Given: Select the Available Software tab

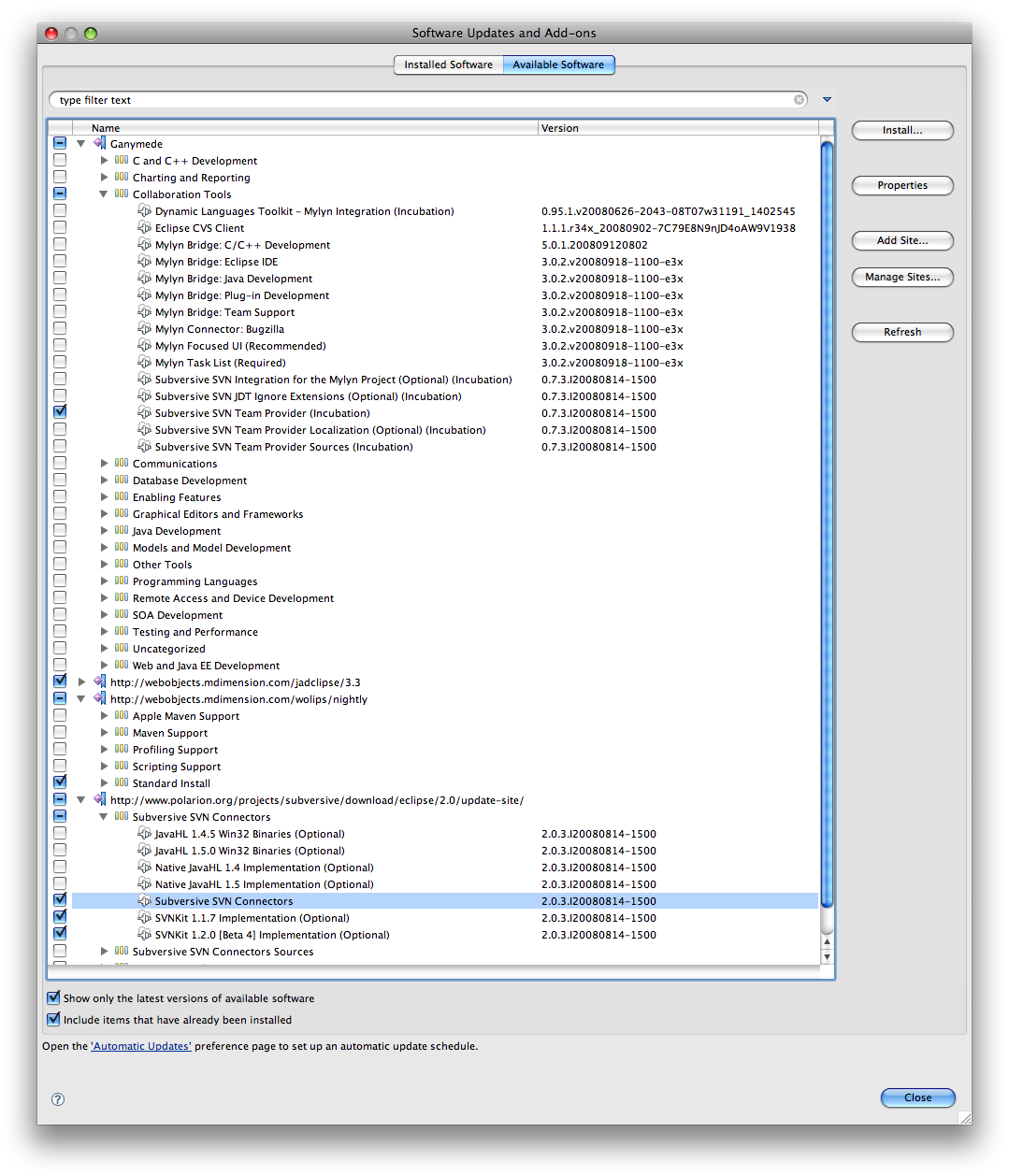Looking at the screenshot, I should click(558, 65).
